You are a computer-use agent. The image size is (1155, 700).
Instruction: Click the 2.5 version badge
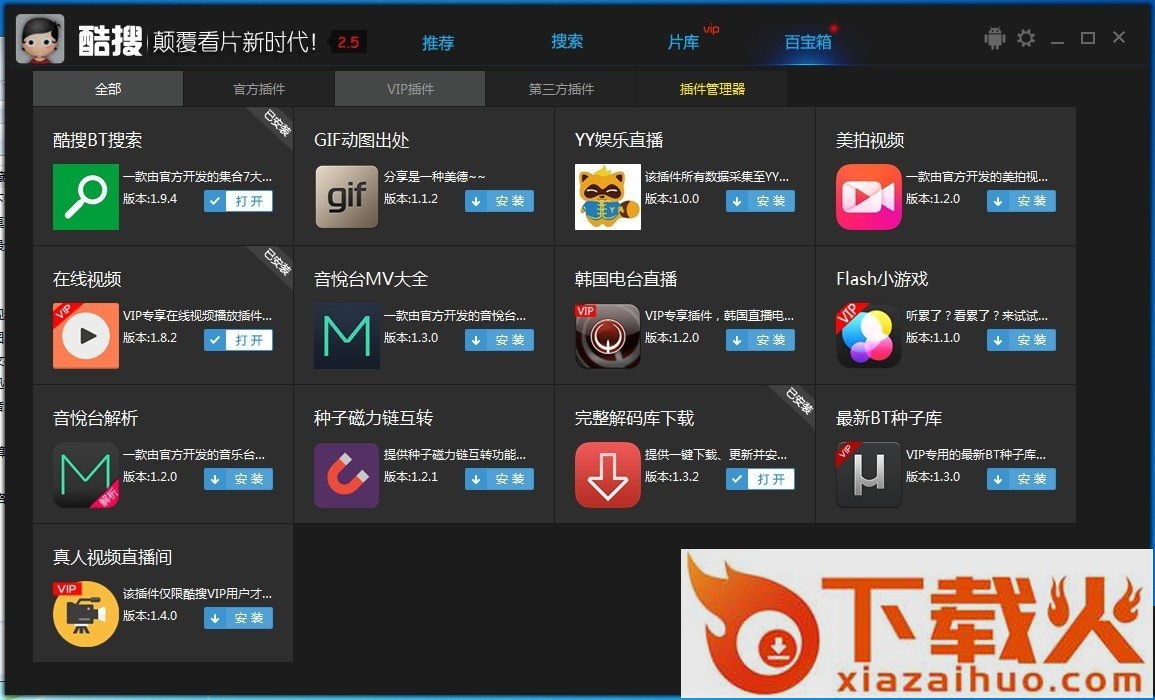point(348,42)
